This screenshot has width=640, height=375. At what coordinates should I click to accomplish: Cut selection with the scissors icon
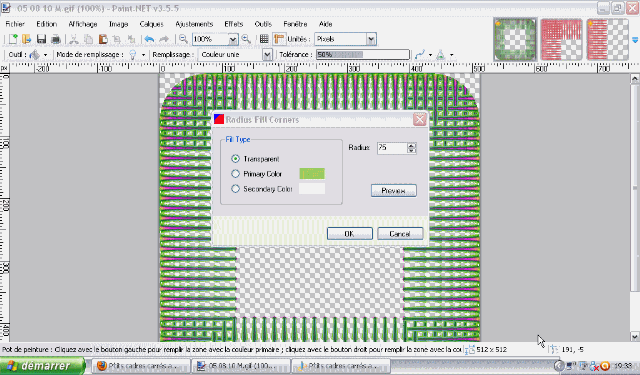tap(74, 39)
